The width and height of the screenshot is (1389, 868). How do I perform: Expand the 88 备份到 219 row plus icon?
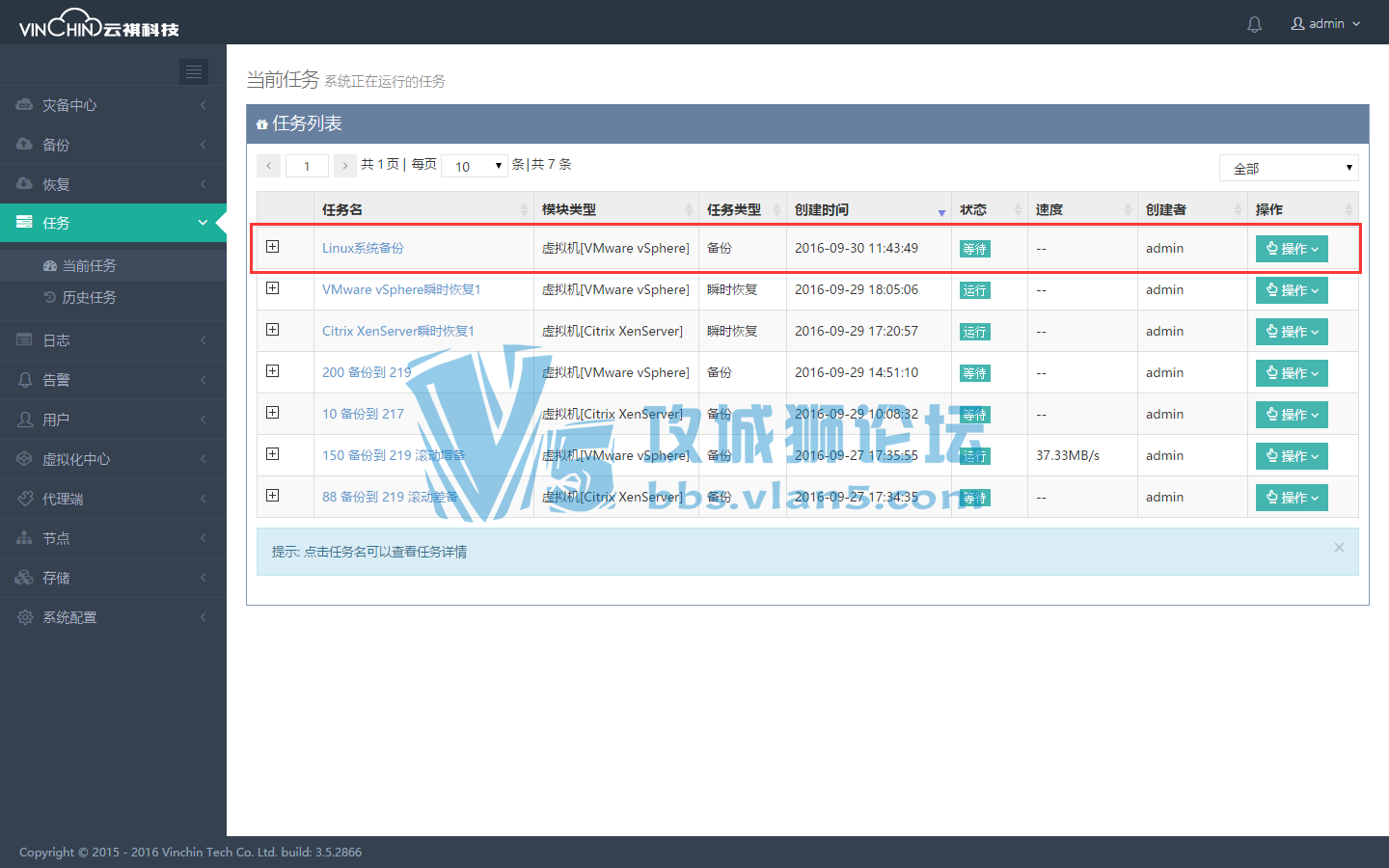(273, 496)
